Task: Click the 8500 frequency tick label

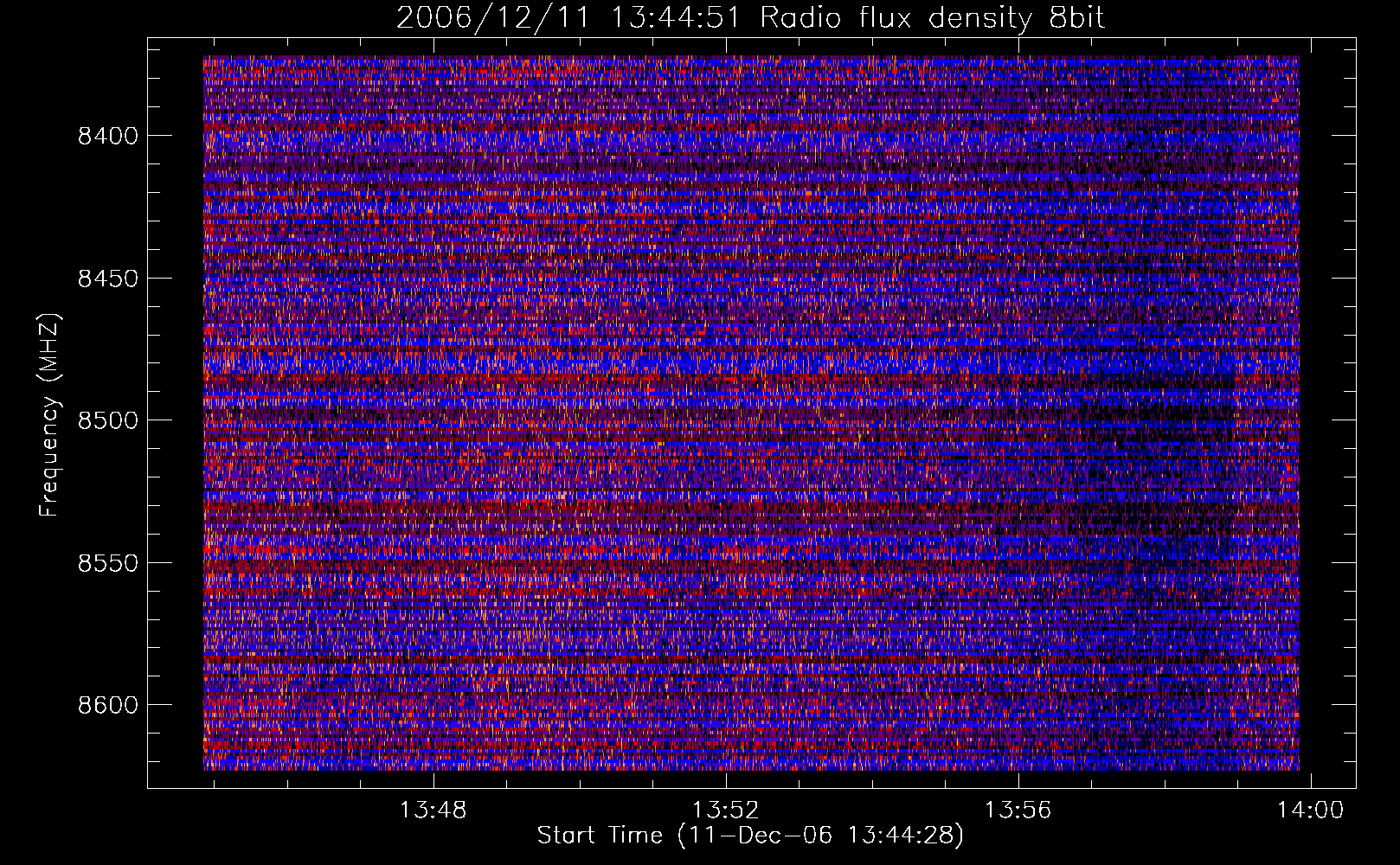Action: coord(107,420)
